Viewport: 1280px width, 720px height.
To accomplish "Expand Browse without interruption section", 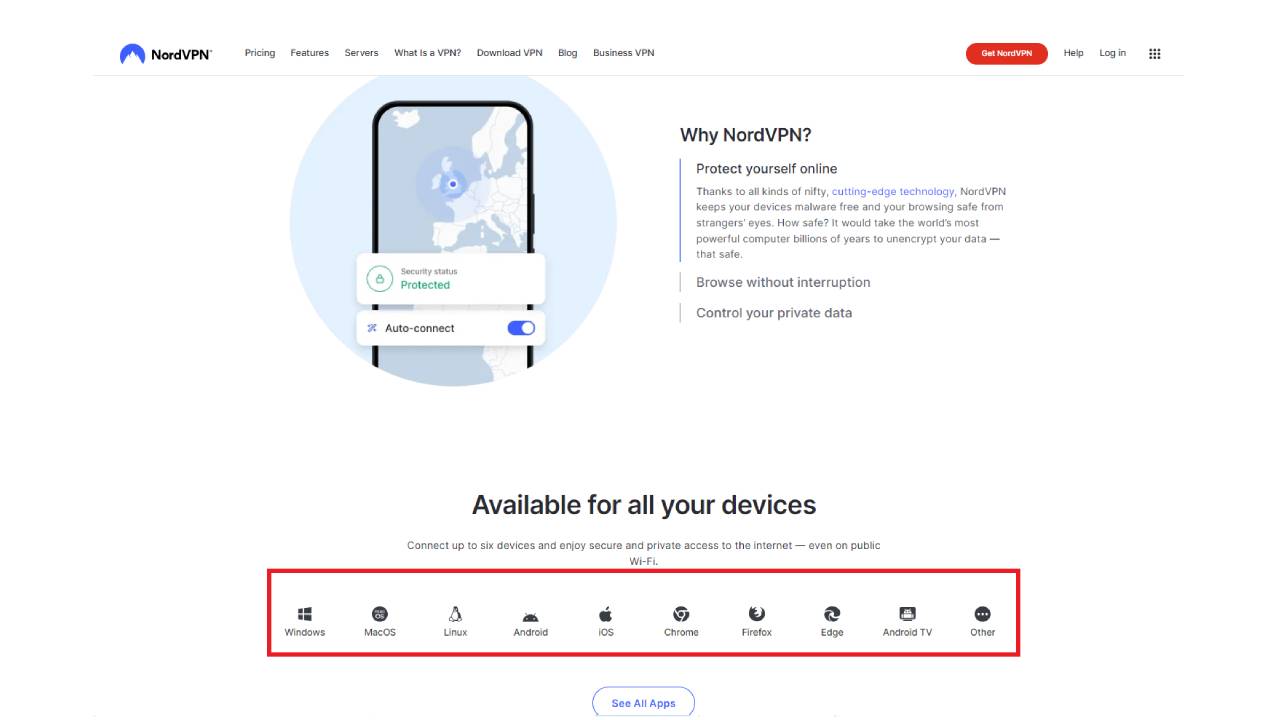I will pyautogui.click(x=783, y=282).
